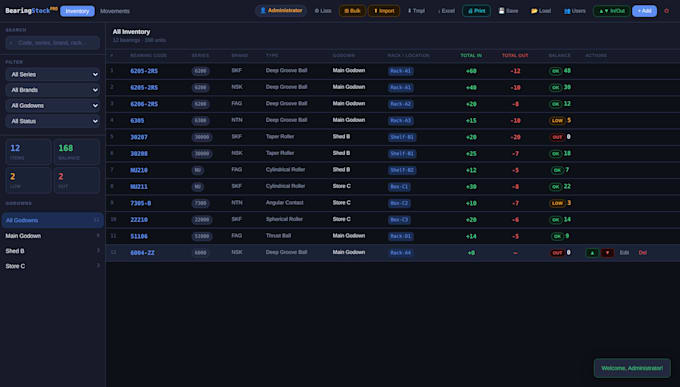Viewport: 680px width, 387px height.
Task: Click the LOW badge on the 6305 row
Action: (x=557, y=121)
